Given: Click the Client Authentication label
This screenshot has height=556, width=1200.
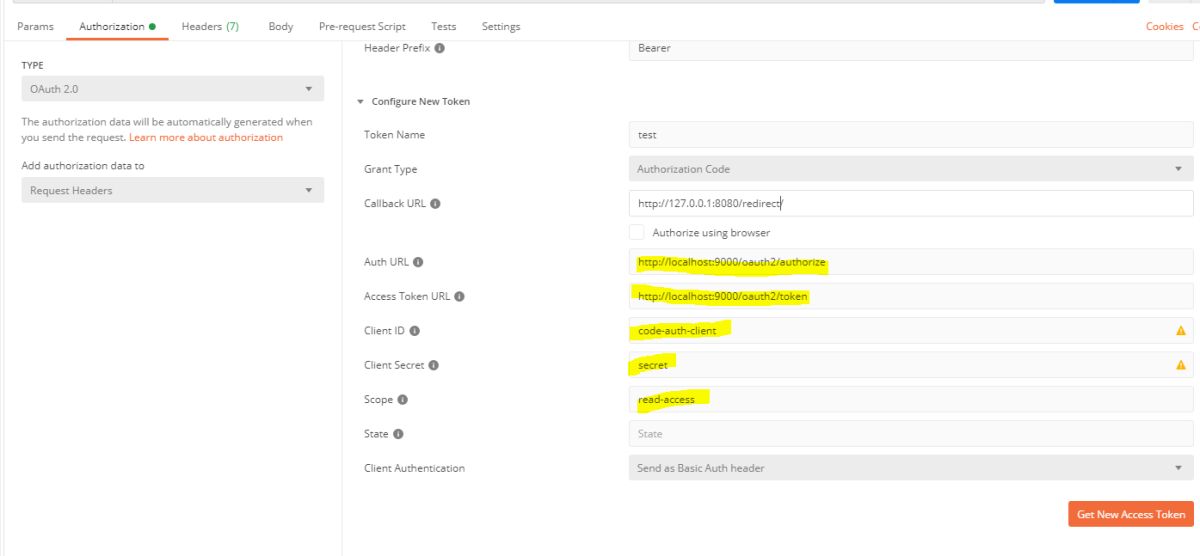Looking at the screenshot, I should tap(414, 468).
